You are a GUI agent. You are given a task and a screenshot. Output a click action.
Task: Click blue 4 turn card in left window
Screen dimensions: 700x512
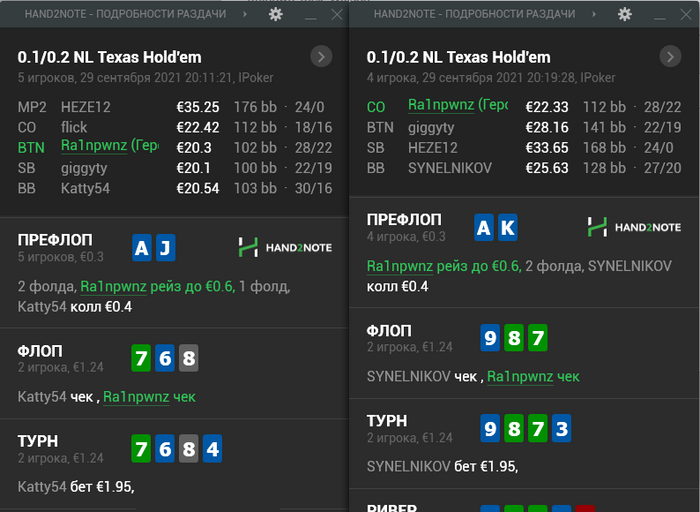pyautogui.click(x=212, y=449)
